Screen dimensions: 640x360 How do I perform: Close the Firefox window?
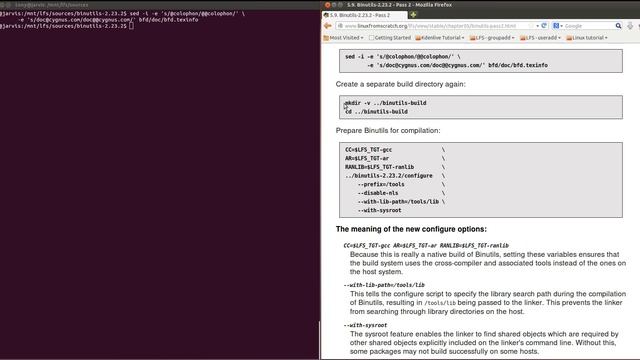tap(327, 5)
